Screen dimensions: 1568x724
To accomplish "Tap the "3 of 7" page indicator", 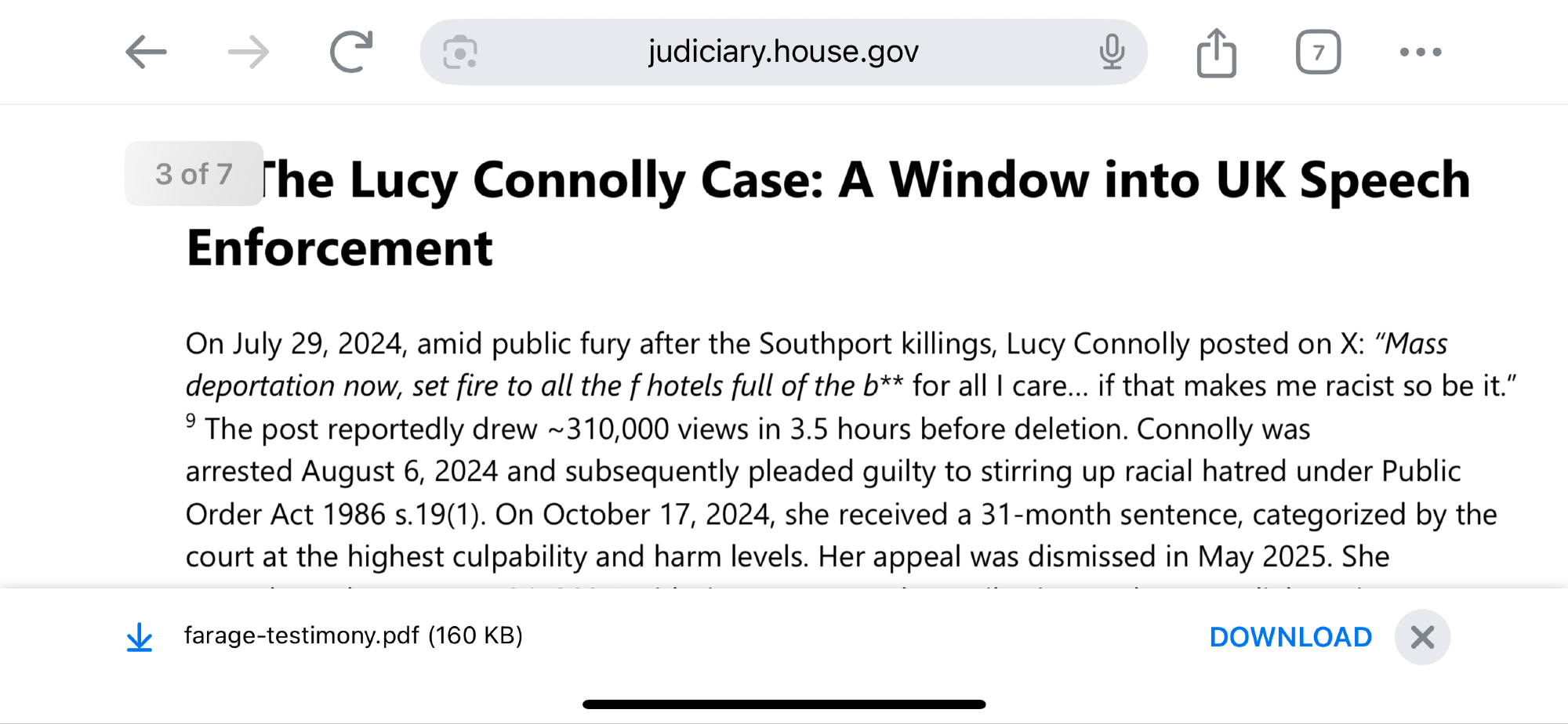I will (194, 174).
